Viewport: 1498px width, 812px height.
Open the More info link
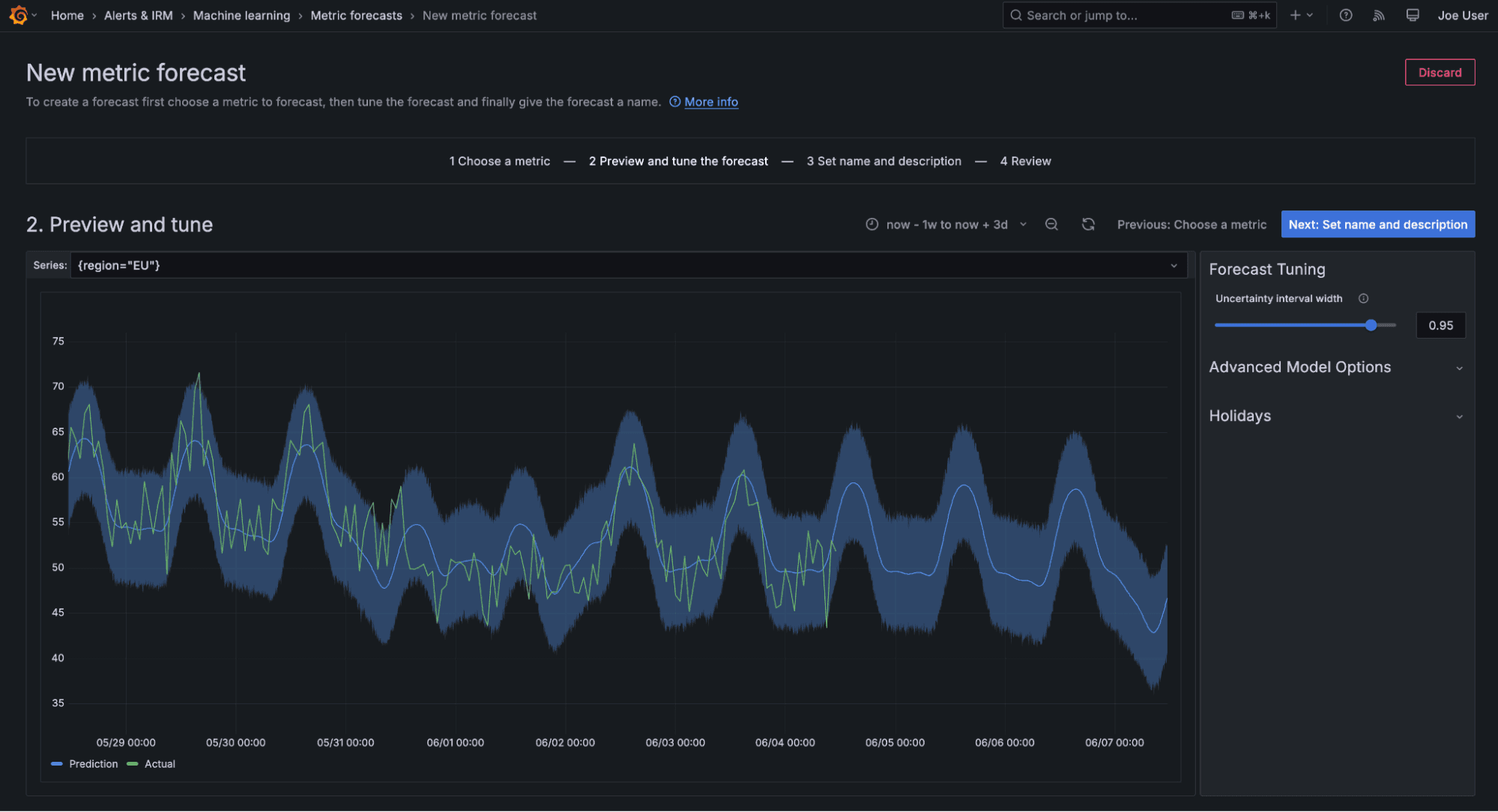(710, 102)
